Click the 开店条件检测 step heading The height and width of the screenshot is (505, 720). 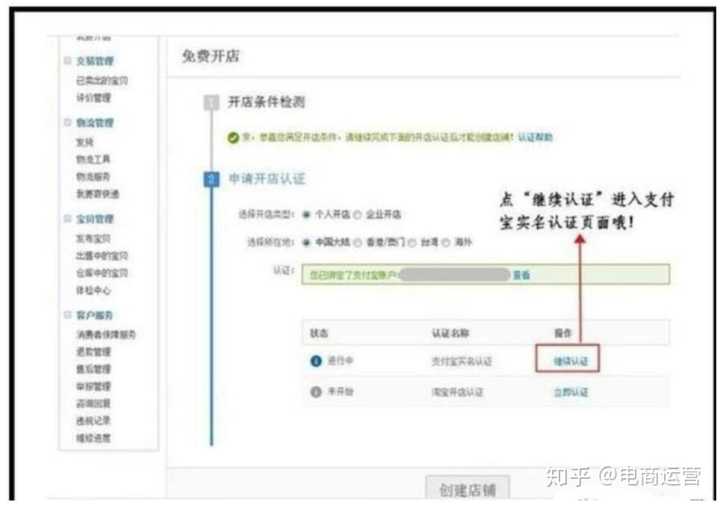point(267,102)
